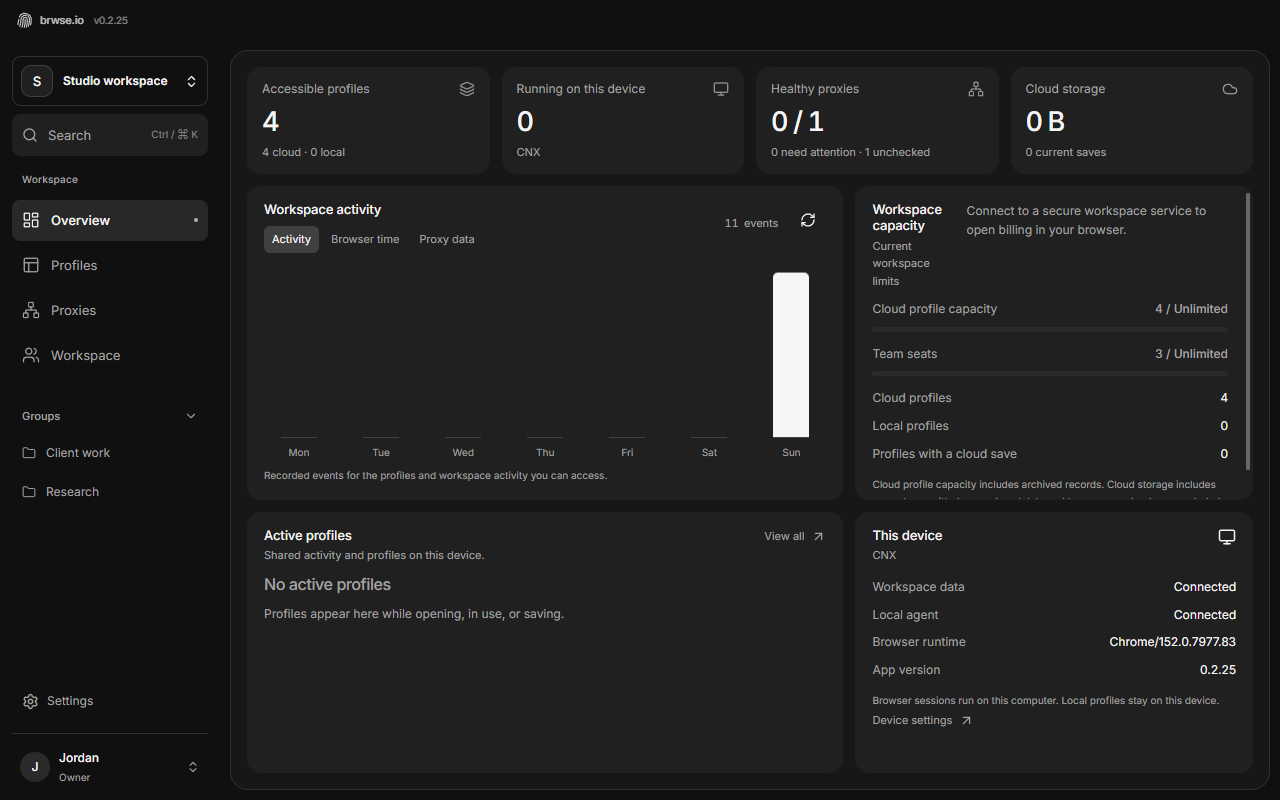Click the v0.2.25 version label in header

point(111,20)
